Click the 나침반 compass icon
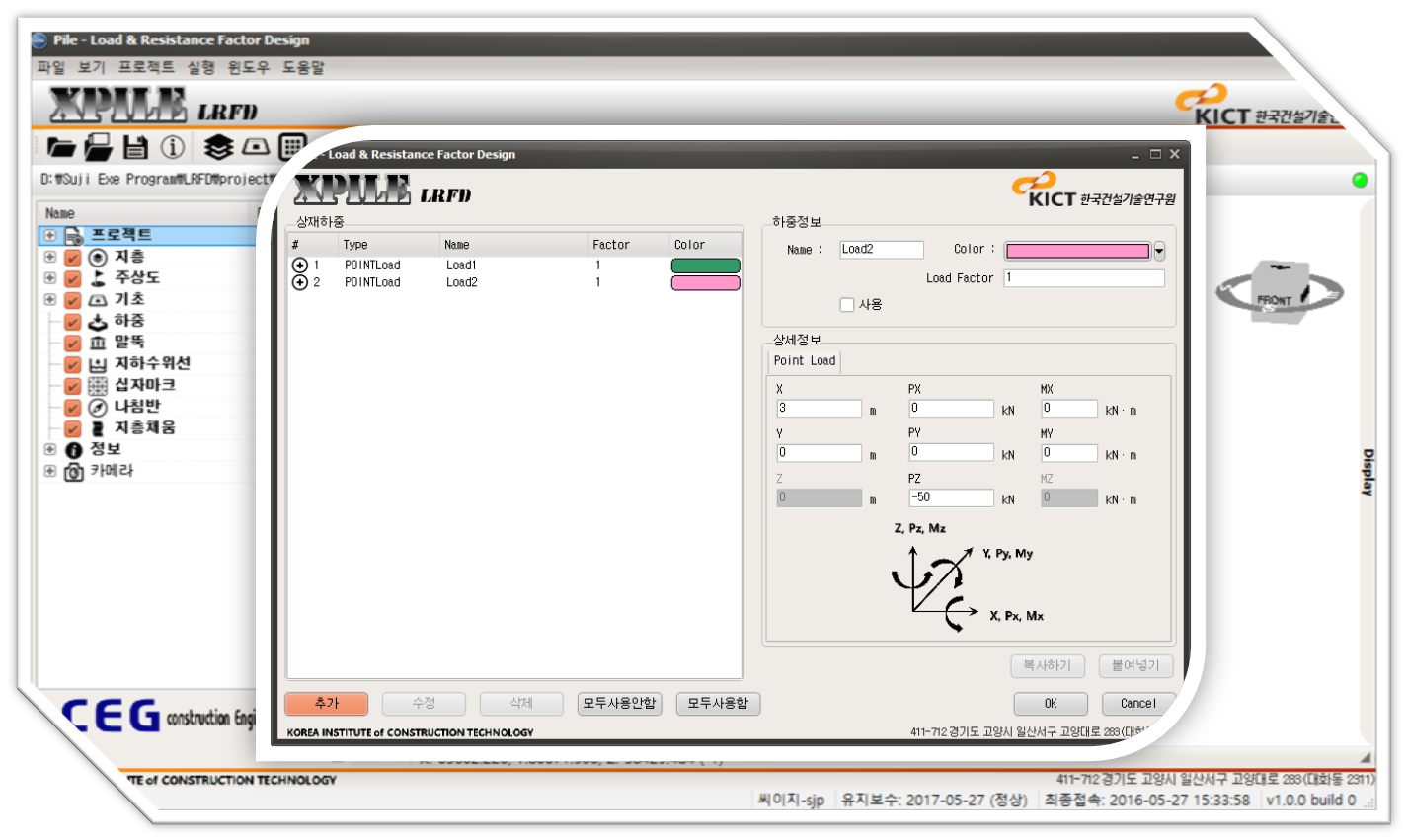The height and width of the screenshot is (840, 1407). [98, 407]
